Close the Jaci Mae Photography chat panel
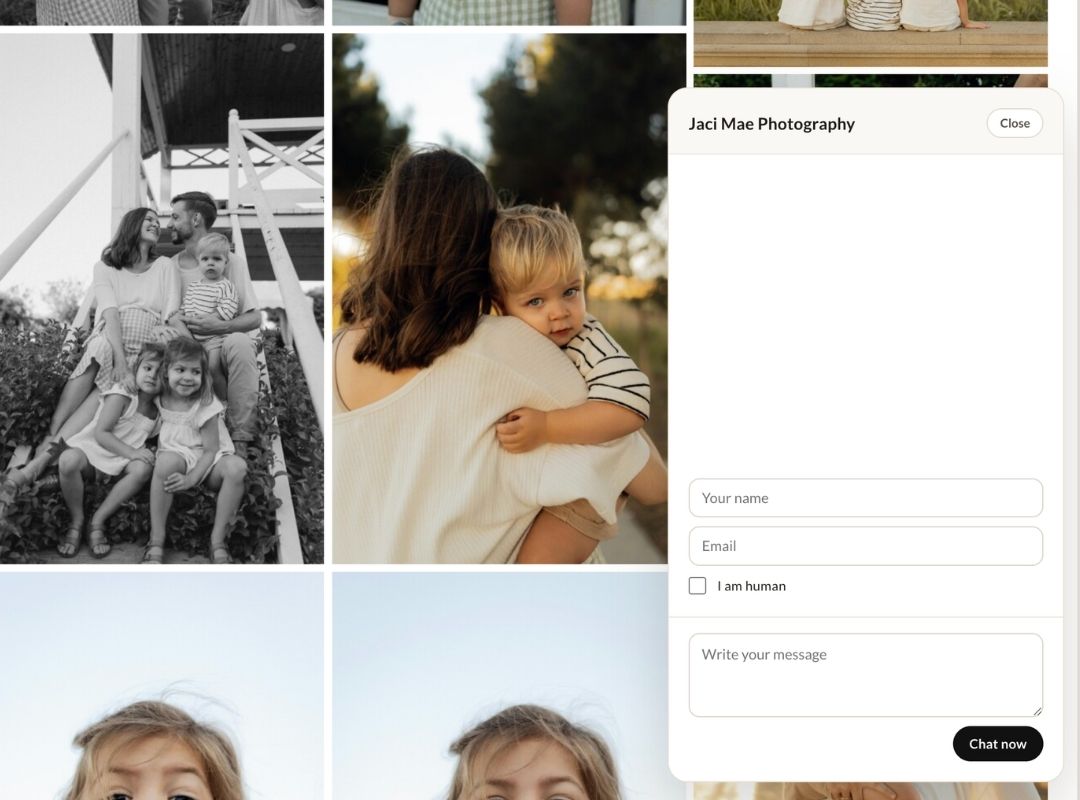1080x800 pixels. [1014, 123]
